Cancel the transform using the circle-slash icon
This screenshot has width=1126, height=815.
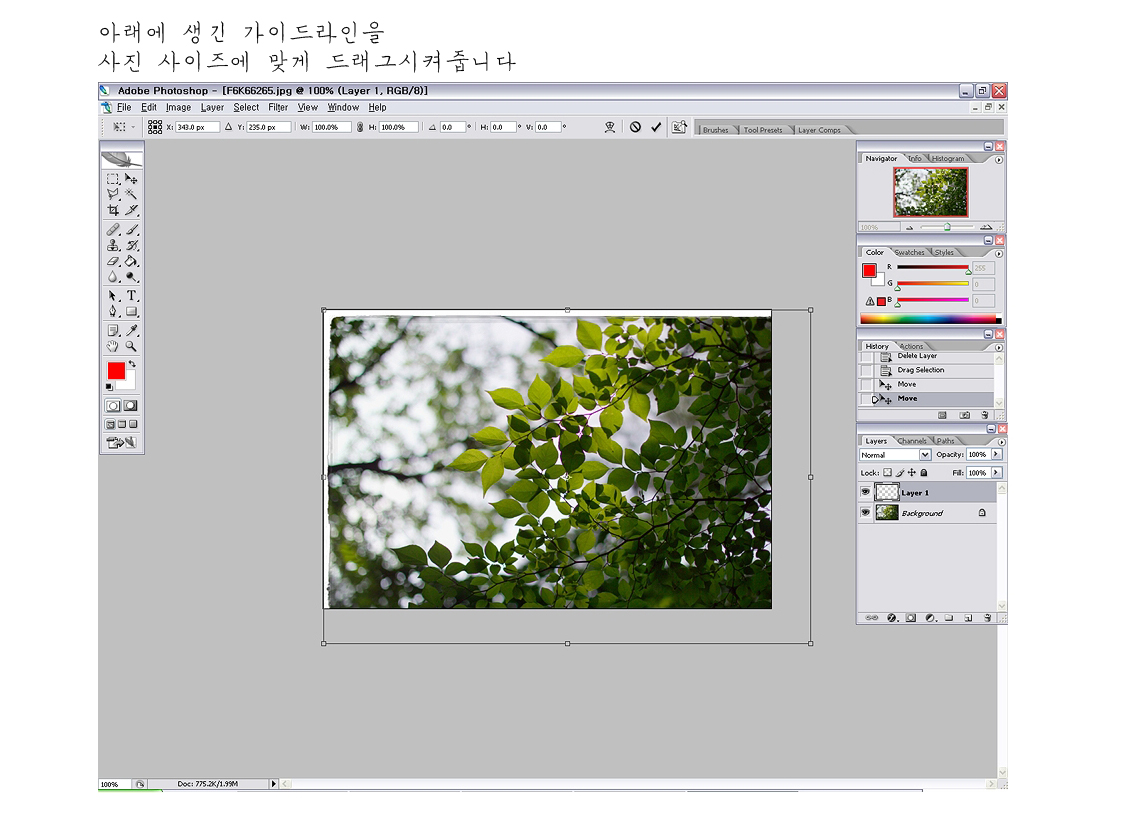point(635,128)
